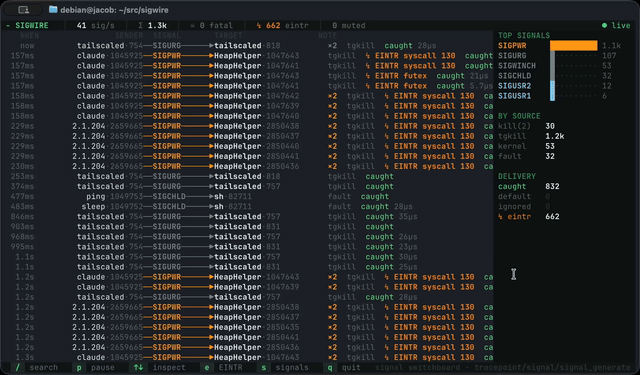Screen dimensions: 640x375
Task: Click the orange SIGPWR bar in TOP SIGNALS
Action: click(x=573, y=45)
